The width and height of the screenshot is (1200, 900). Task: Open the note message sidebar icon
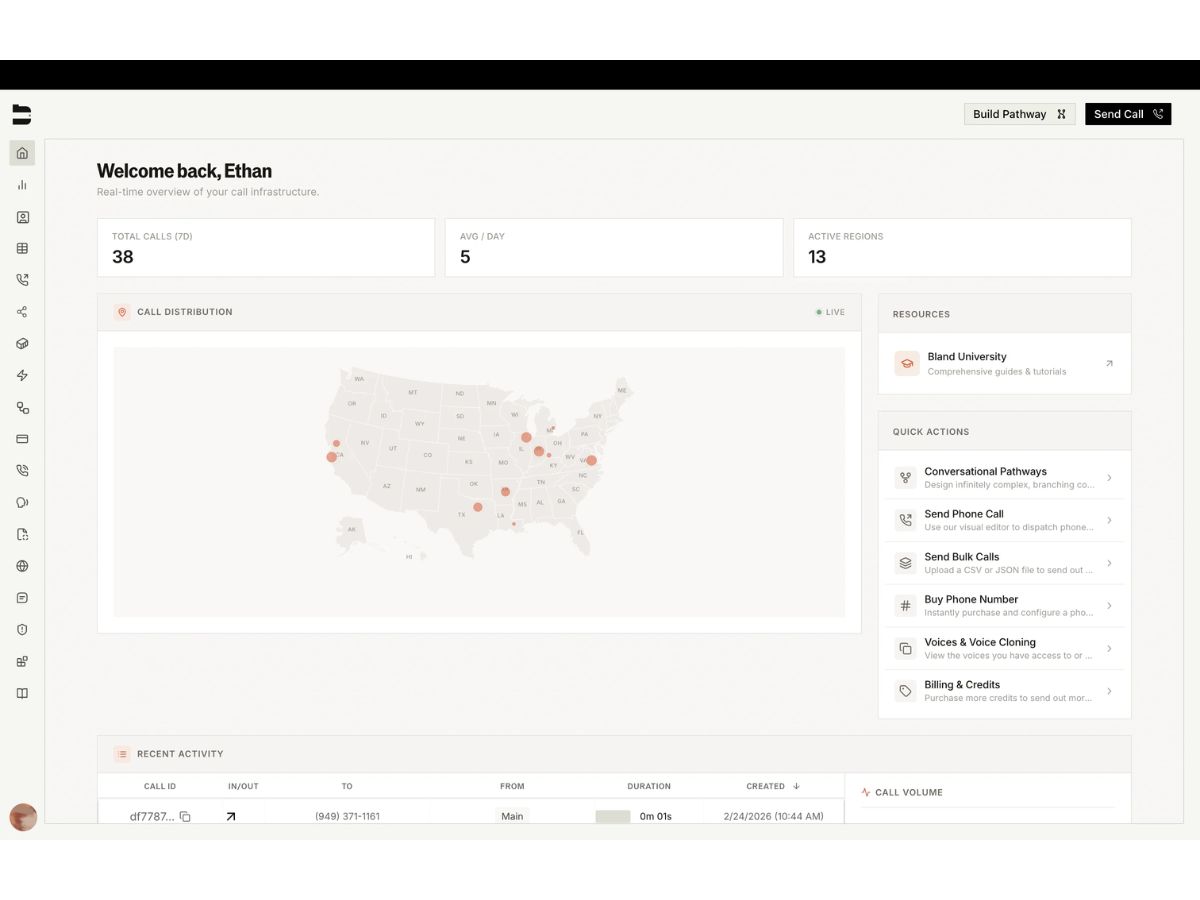tap(22, 598)
